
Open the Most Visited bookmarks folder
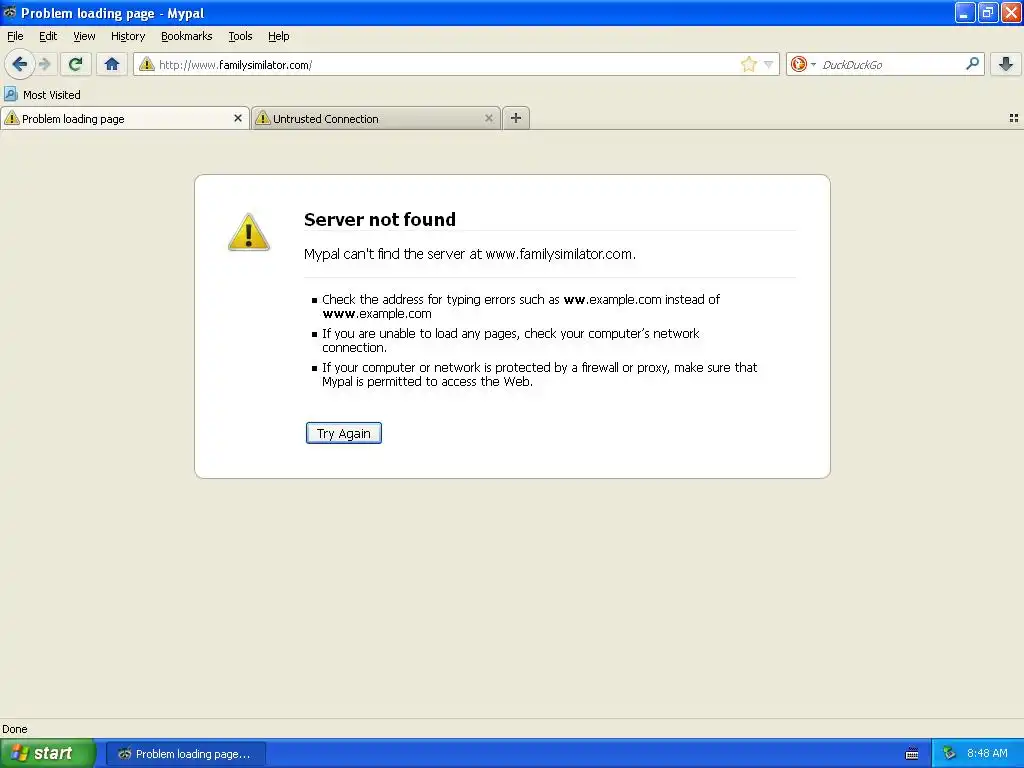42,95
